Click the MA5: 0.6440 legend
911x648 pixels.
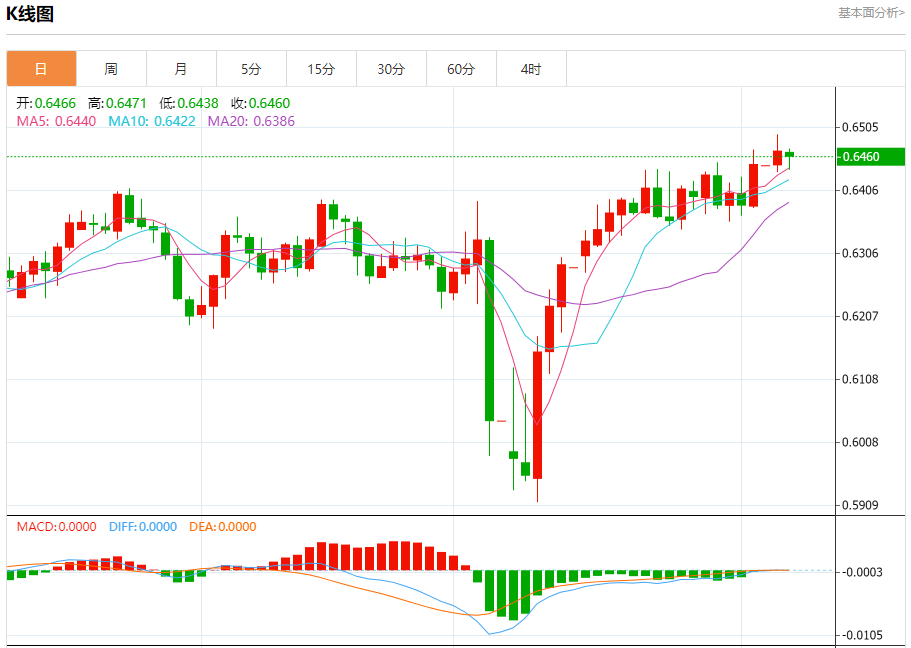click(56, 121)
